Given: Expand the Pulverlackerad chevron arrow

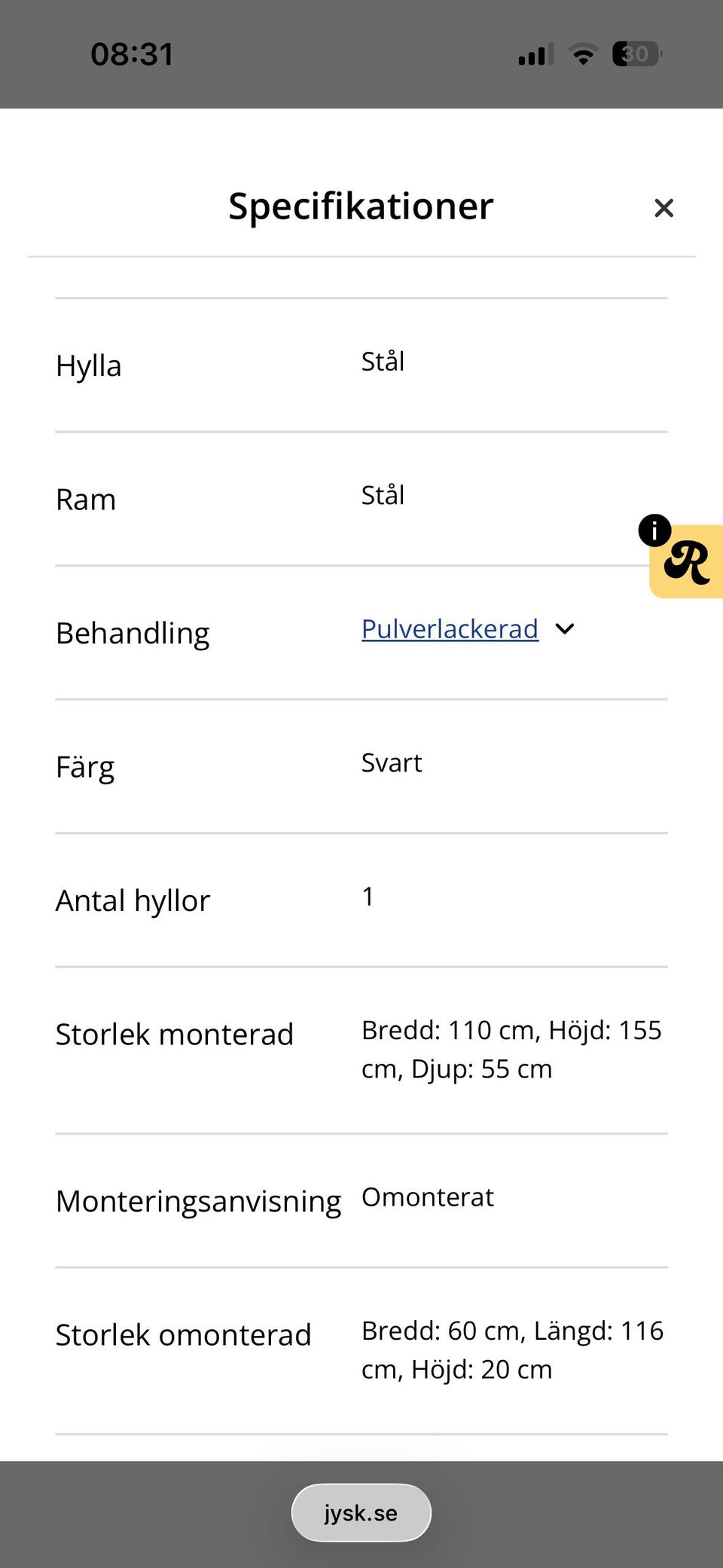Looking at the screenshot, I should pyautogui.click(x=565, y=629).
